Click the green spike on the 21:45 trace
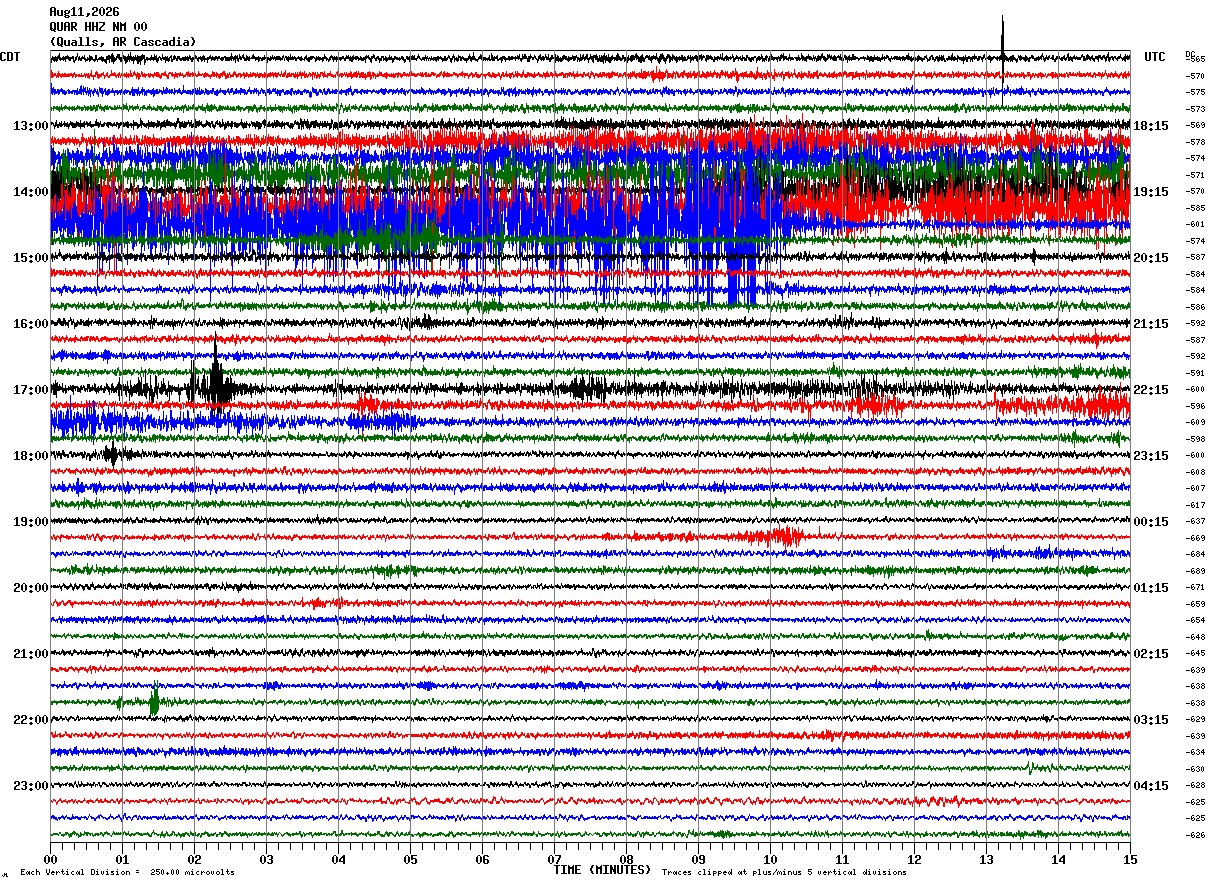This screenshot has height=886, width=1210. (x=154, y=701)
